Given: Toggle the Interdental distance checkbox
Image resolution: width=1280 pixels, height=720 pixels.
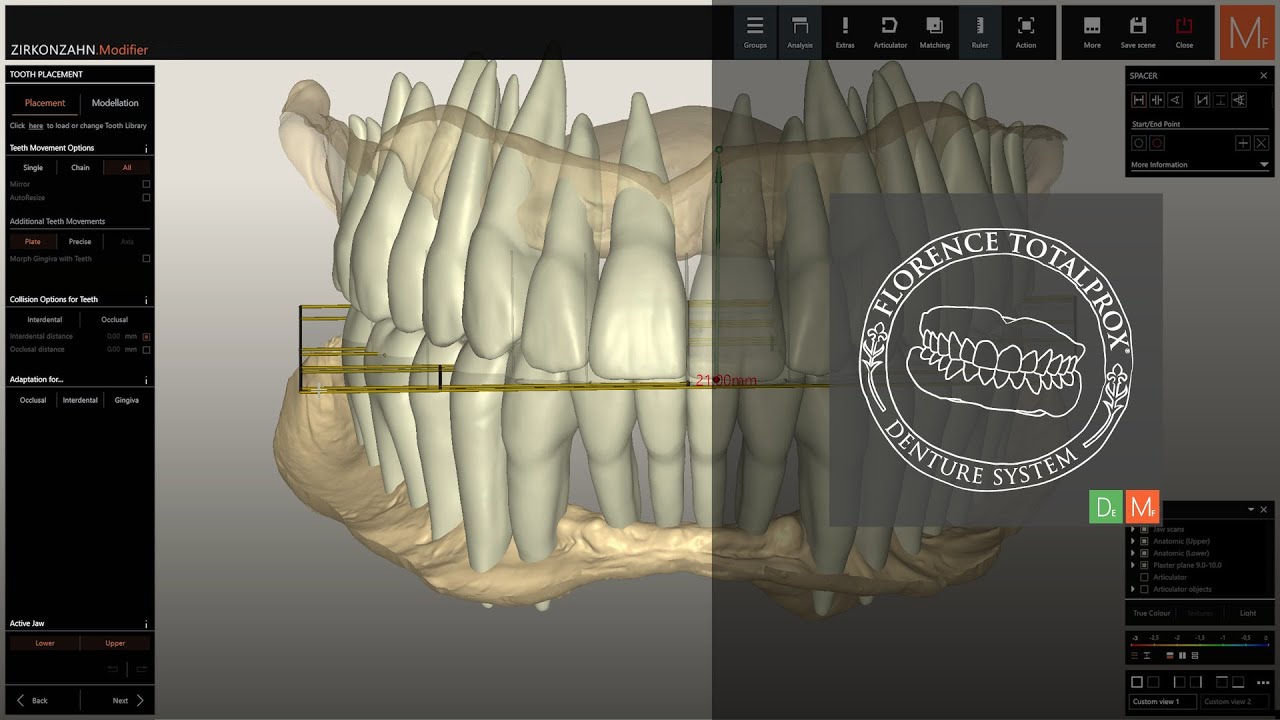Looking at the screenshot, I should [146, 337].
